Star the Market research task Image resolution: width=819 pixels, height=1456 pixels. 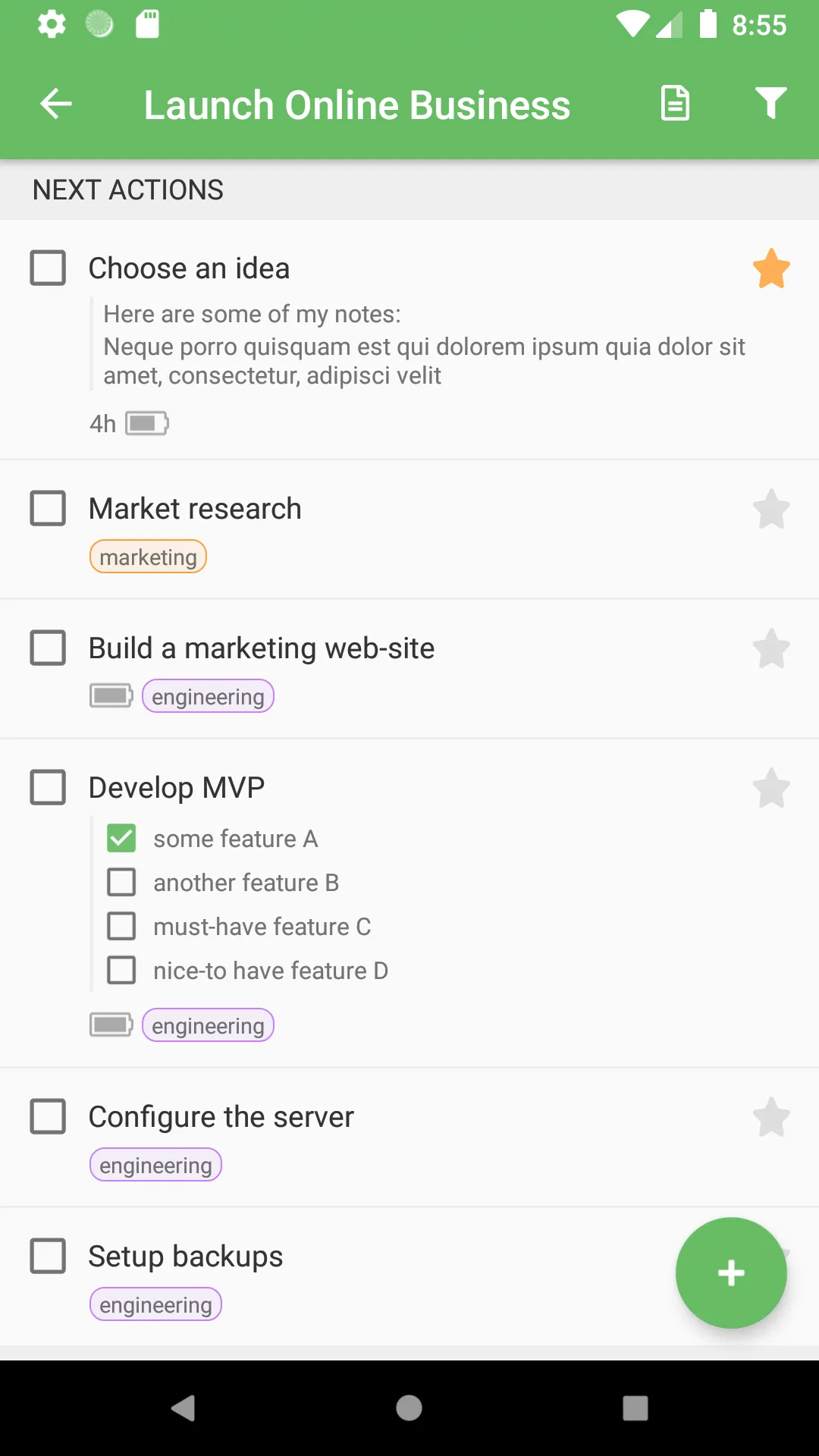[x=771, y=509]
